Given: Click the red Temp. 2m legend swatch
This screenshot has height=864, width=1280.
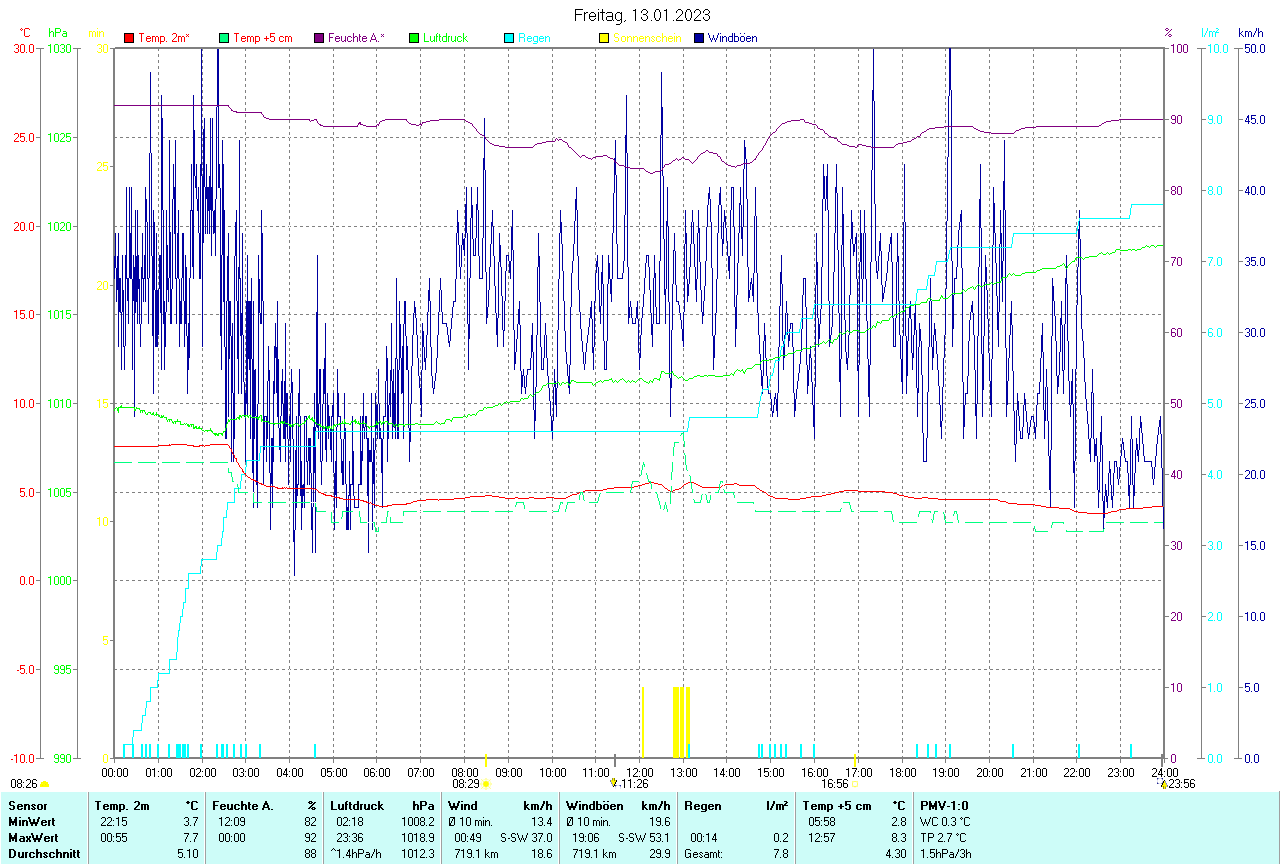Looking at the screenshot, I should click(x=129, y=38).
